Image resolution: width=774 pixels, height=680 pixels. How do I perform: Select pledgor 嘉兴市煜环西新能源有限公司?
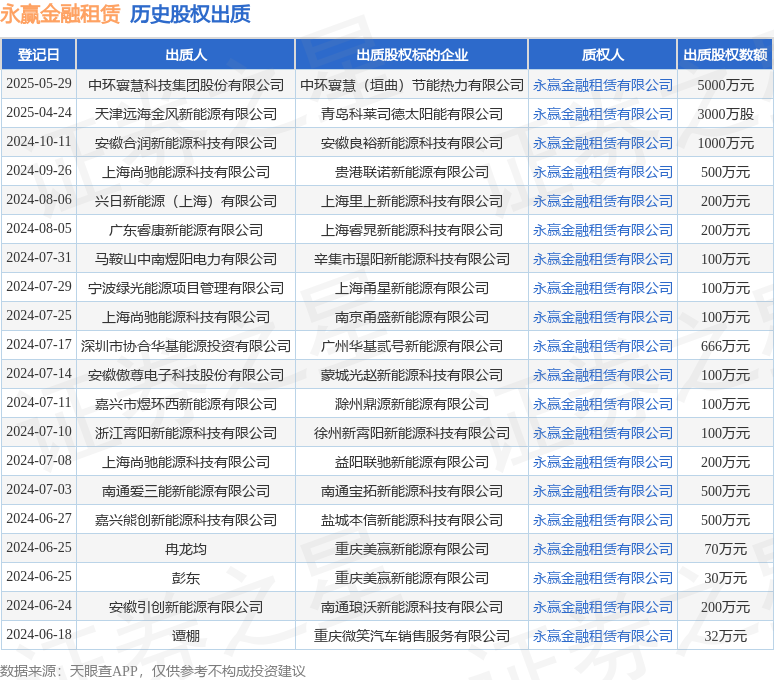[x=186, y=404]
